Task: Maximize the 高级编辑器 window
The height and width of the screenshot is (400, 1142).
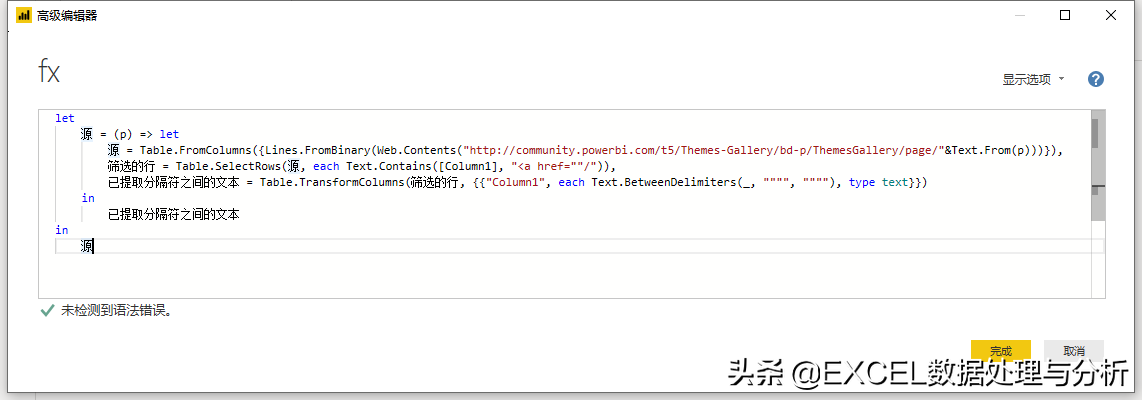Action: 1065,15
